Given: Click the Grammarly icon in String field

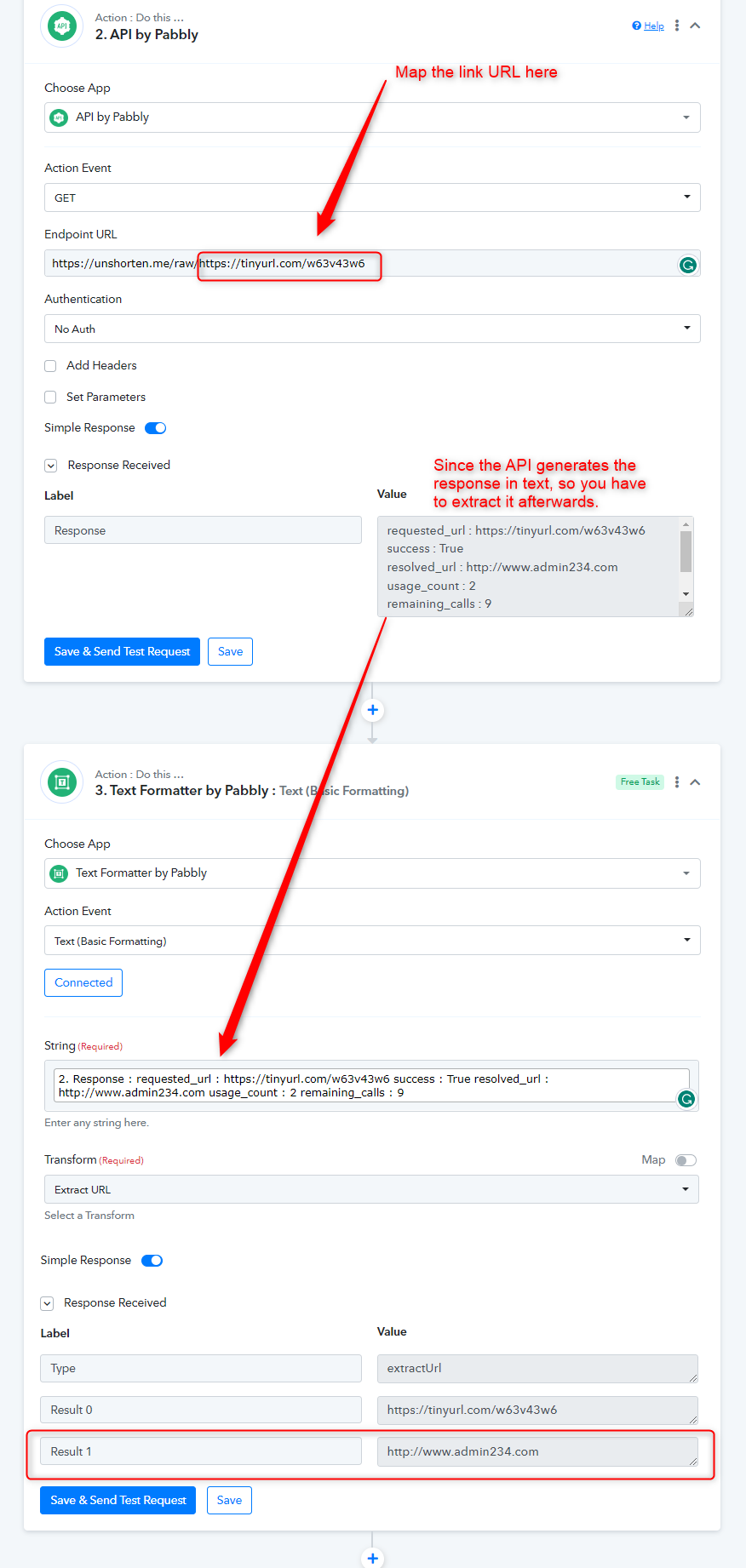Looking at the screenshot, I should (686, 1099).
